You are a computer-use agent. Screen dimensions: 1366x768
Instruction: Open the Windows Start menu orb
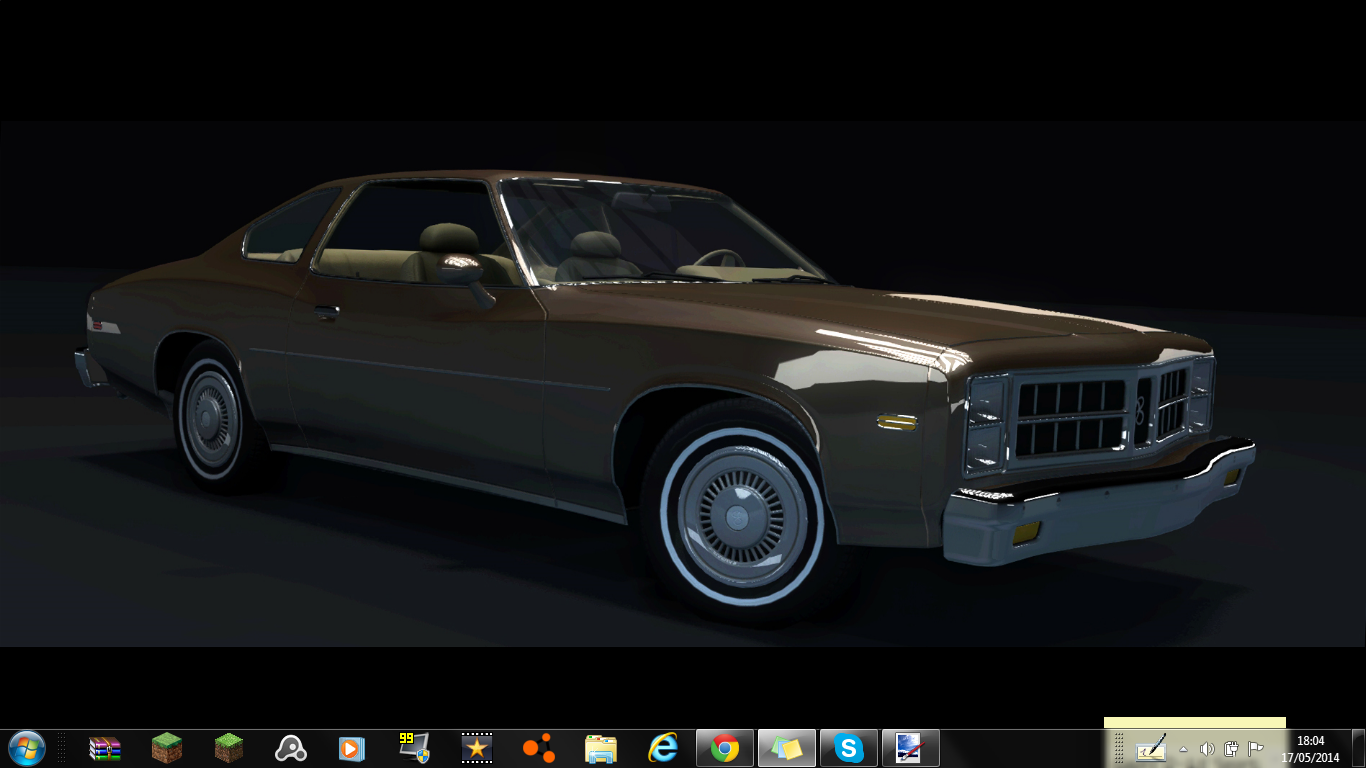click(x=27, y=747)
